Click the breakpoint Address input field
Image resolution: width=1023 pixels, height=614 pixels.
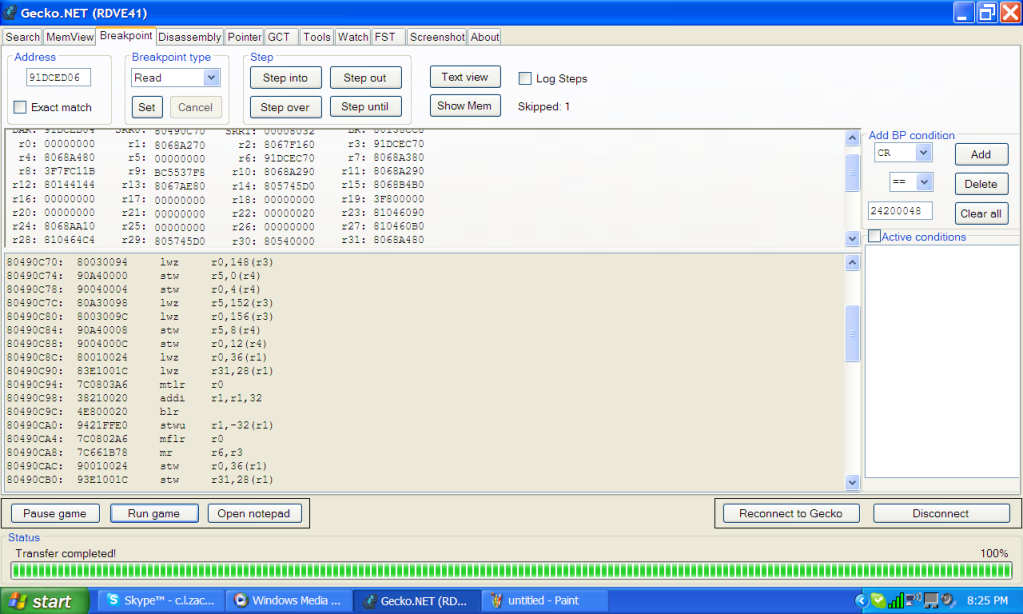point(58,78)
